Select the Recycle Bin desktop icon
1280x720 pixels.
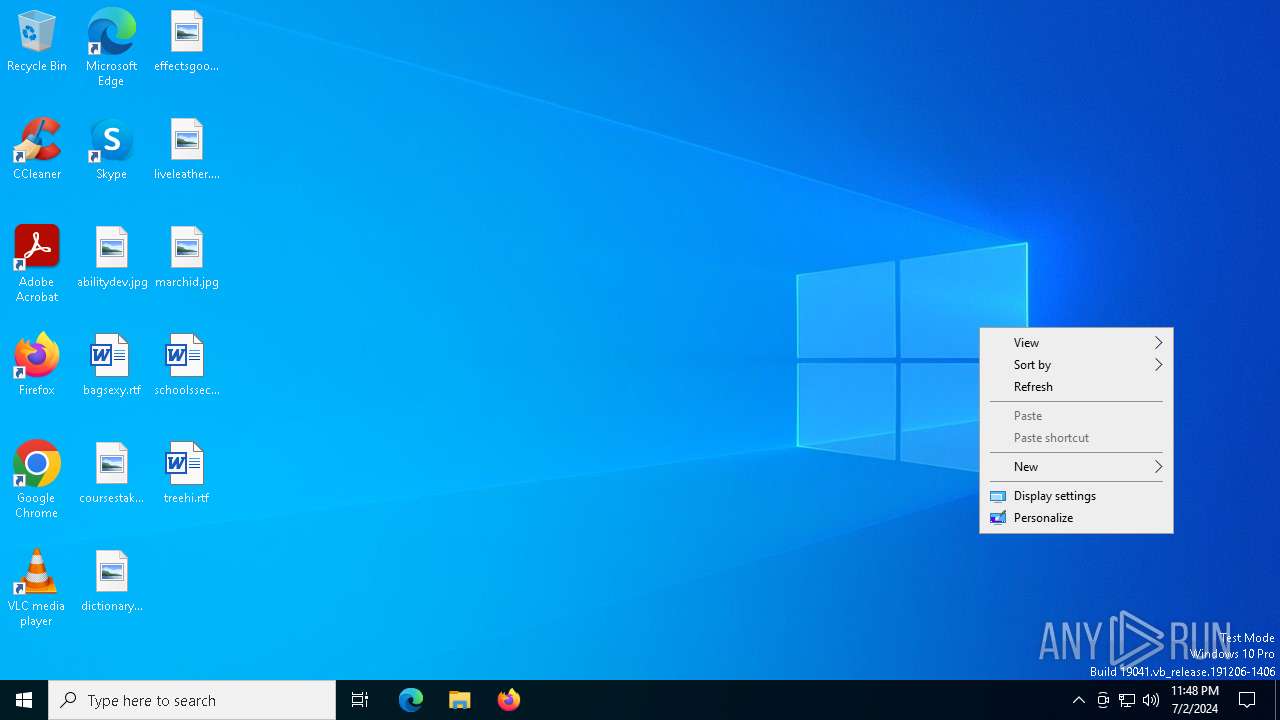coord(37,42)
